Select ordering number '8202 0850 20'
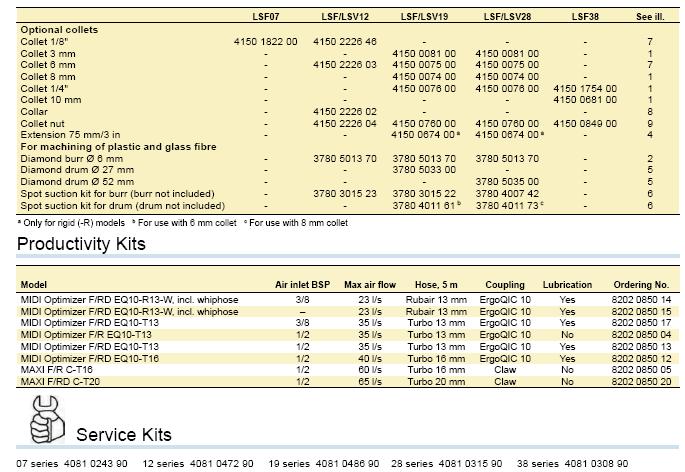The height and width of the screenshot is (472, 685). (641, 382)
